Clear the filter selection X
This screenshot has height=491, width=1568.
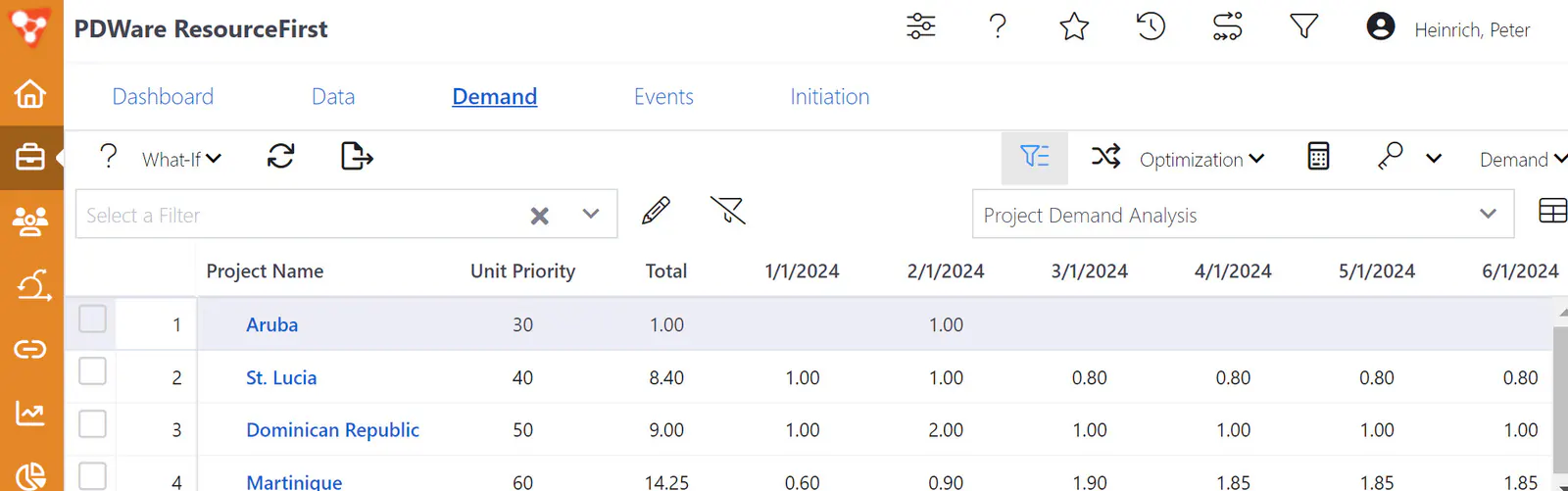539,216
